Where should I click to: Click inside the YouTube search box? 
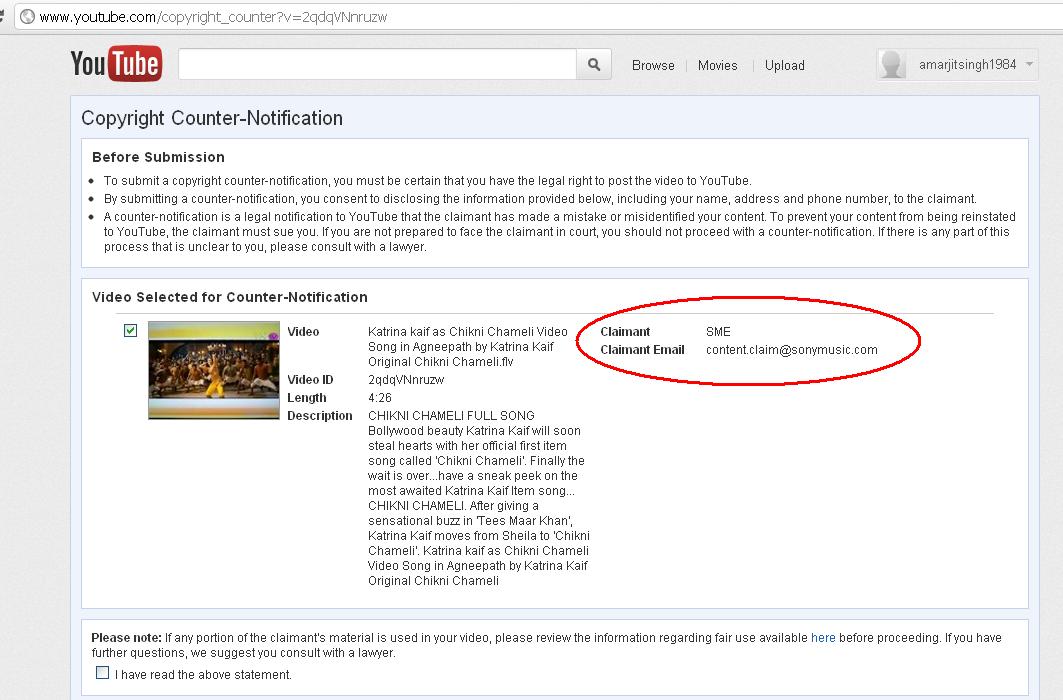tap(378, 64)
